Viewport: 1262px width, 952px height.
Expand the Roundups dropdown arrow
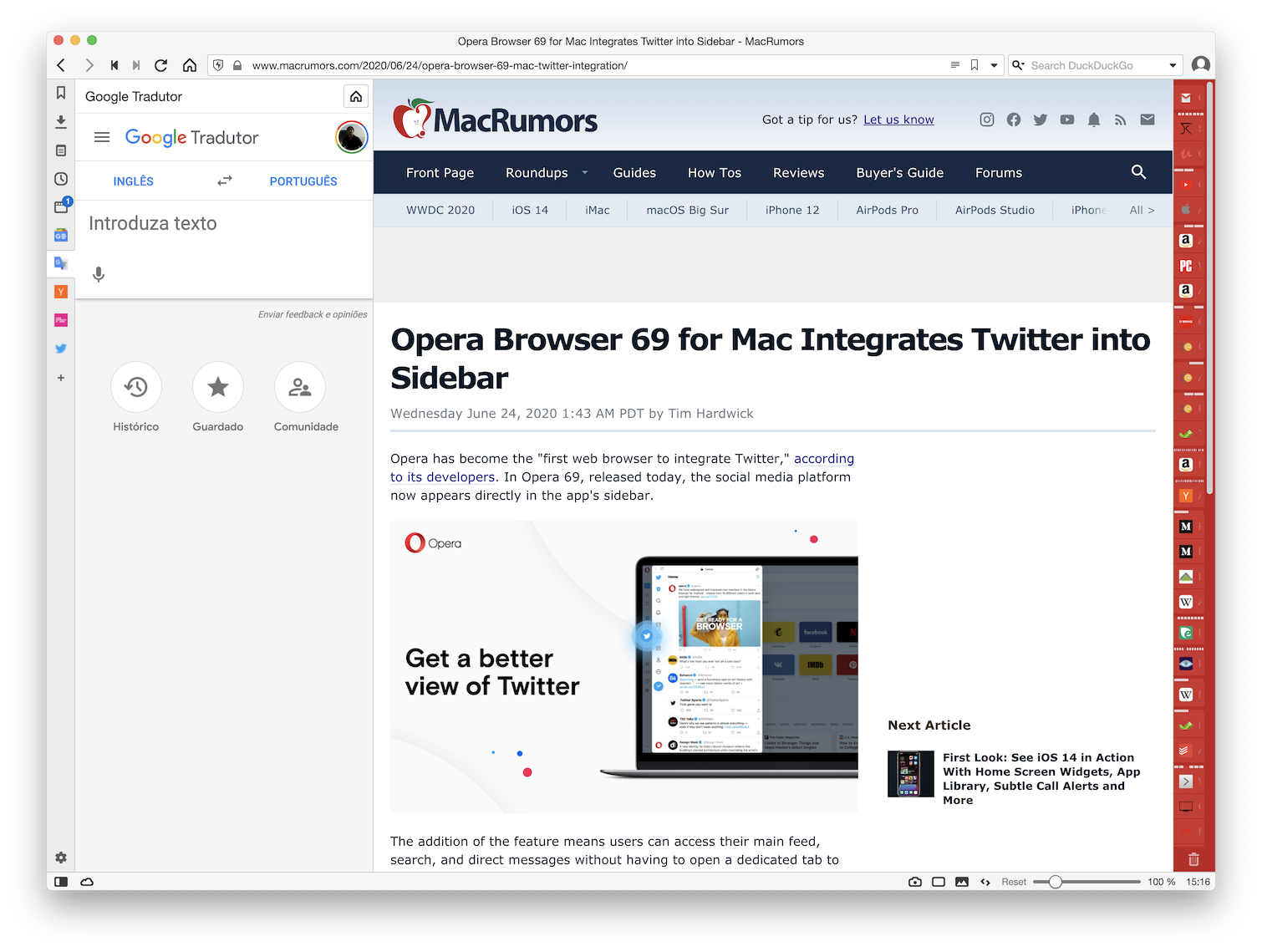(x=585, y=173)
